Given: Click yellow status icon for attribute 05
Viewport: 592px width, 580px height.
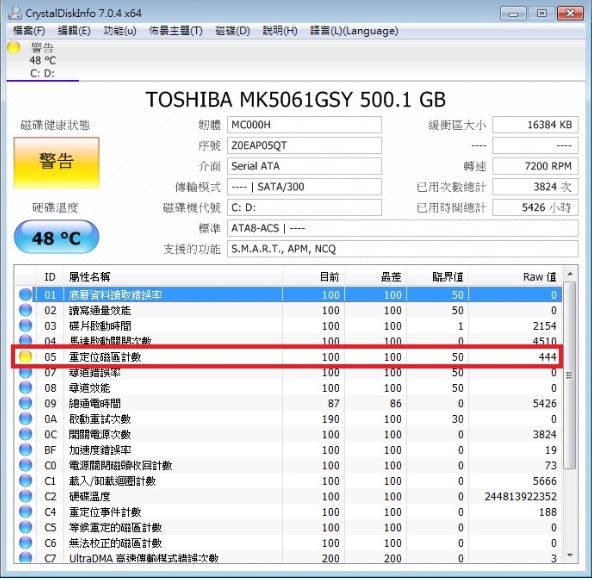Looking at the screenshot, I should click(x=25, y=356).
